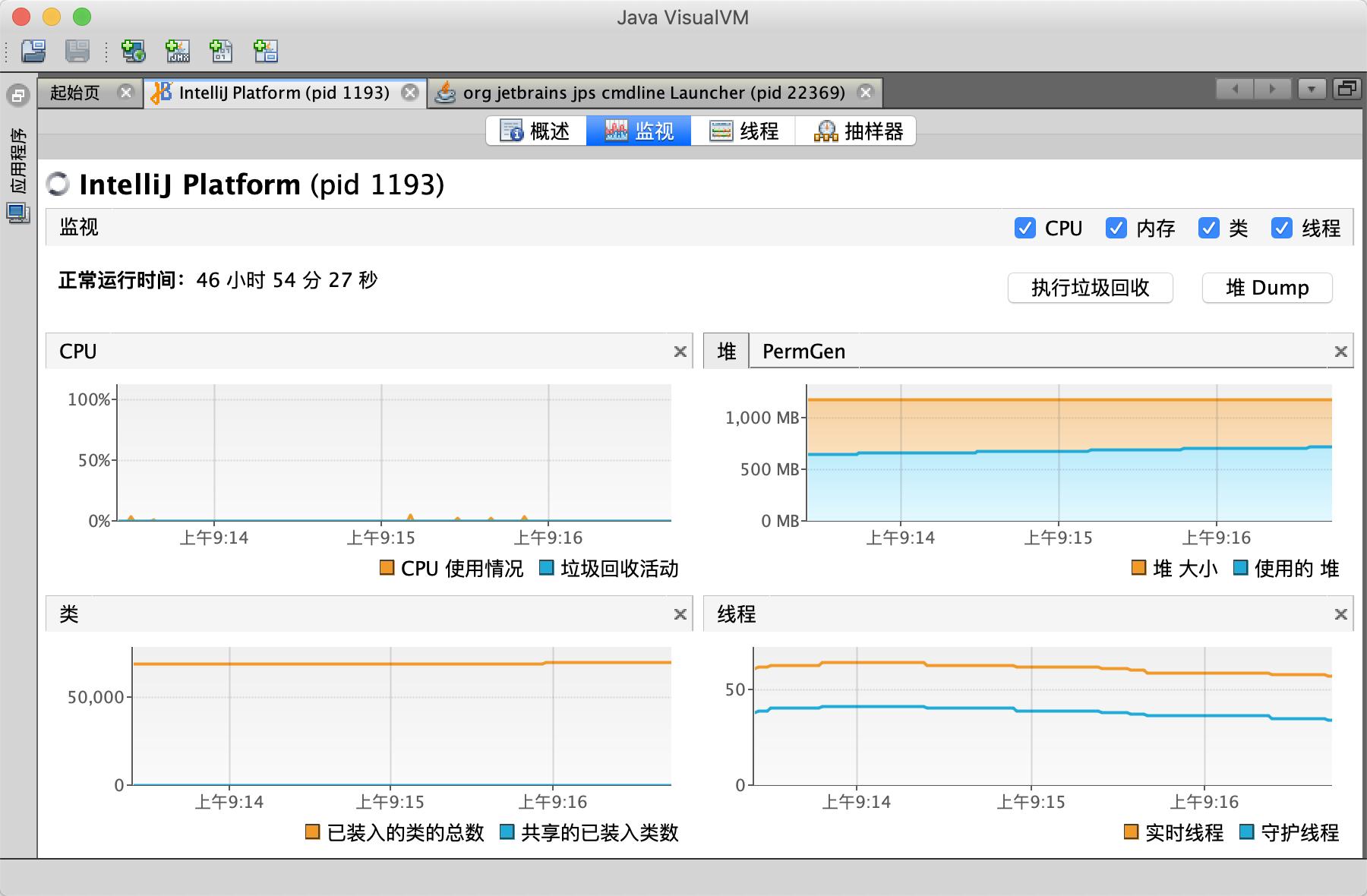Restore the minimized sidebar window group
This screenshot has width=1367, height=896.
(x=17, y=96)
